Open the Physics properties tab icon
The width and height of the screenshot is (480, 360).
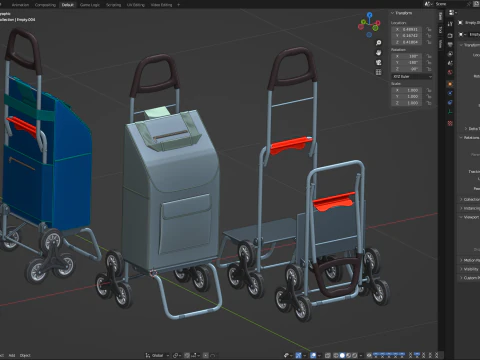450,93
